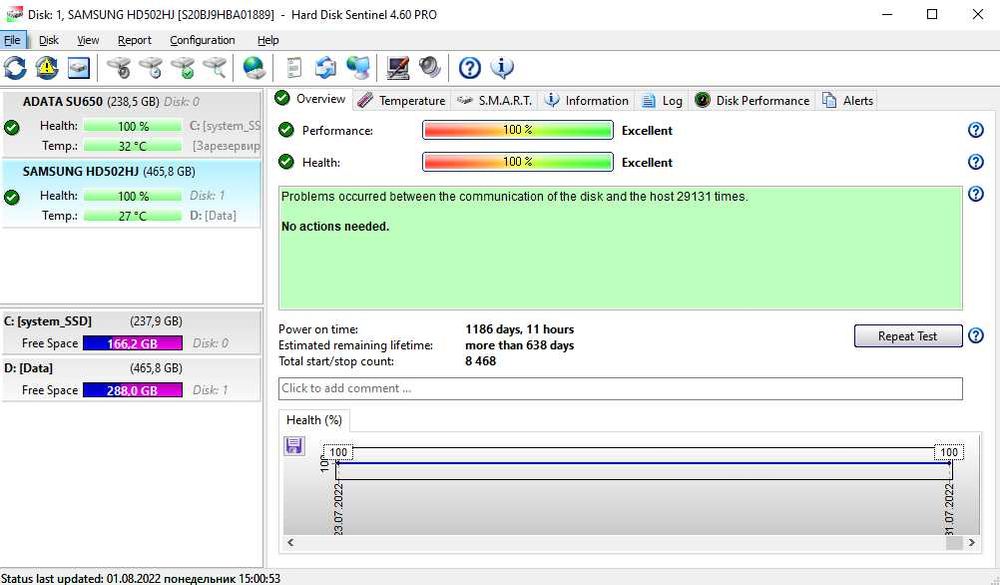Viewport: 1000px width, 585px height.
Task: Click the Repeat Test button
Action: pos(908,336)
